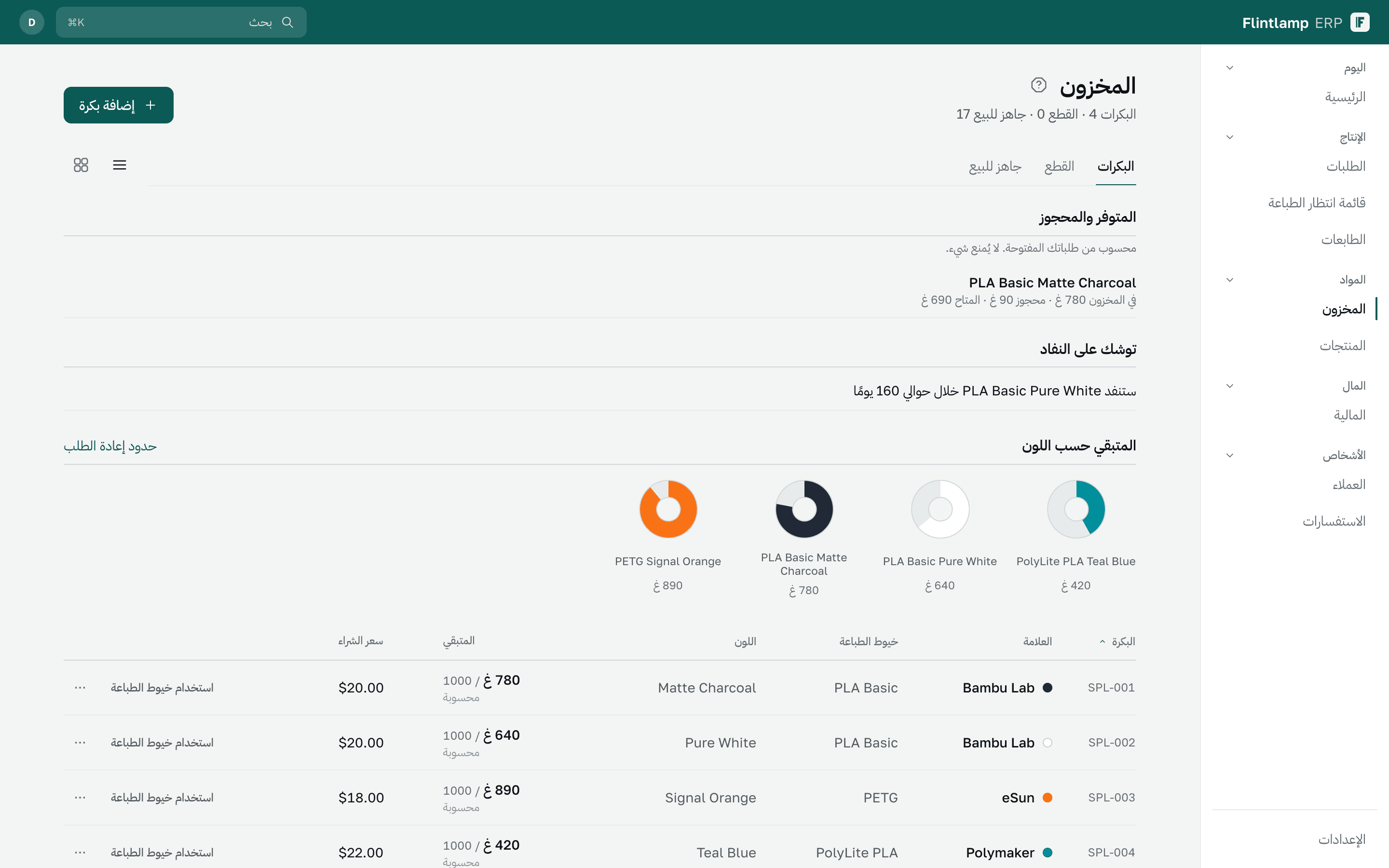1389x868 pixels.
Task: Click the PETG Signal Orange donut chart
Action: click(x=668, y=509)
